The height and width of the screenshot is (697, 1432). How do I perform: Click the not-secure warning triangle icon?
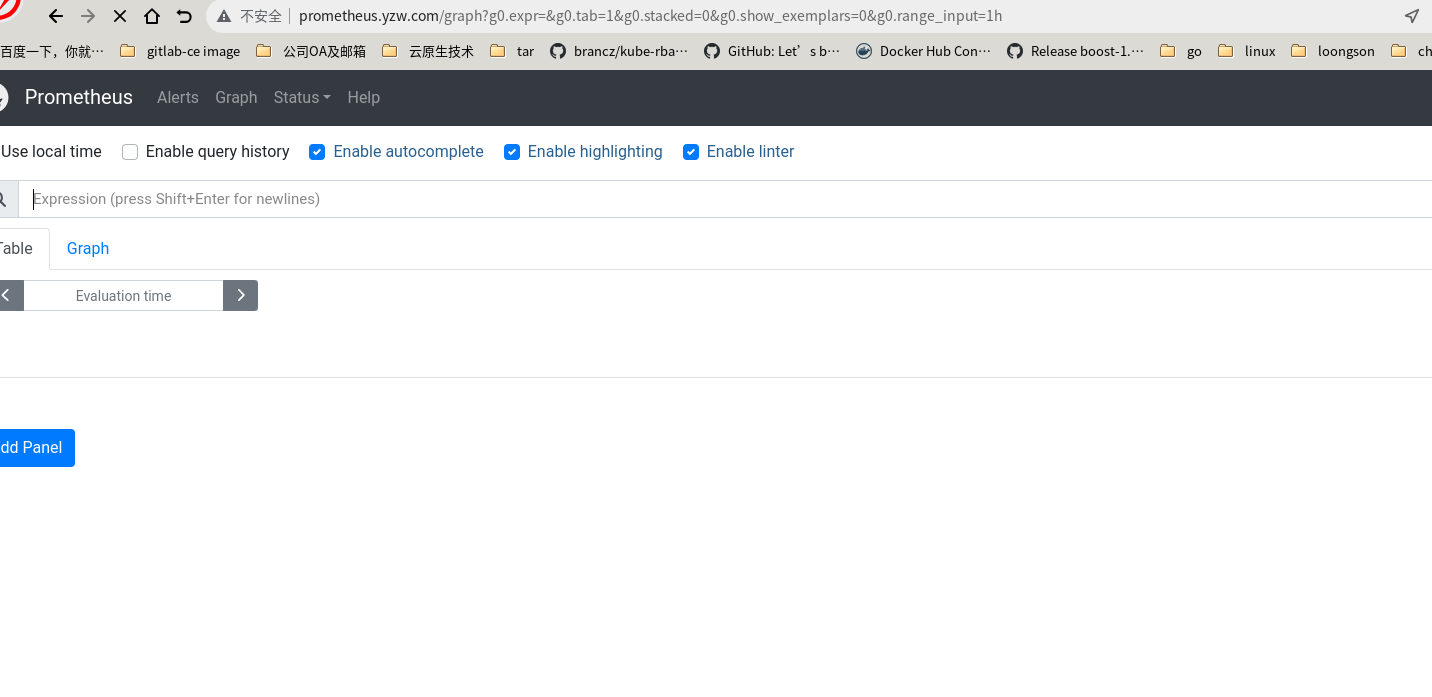(225, 16)
